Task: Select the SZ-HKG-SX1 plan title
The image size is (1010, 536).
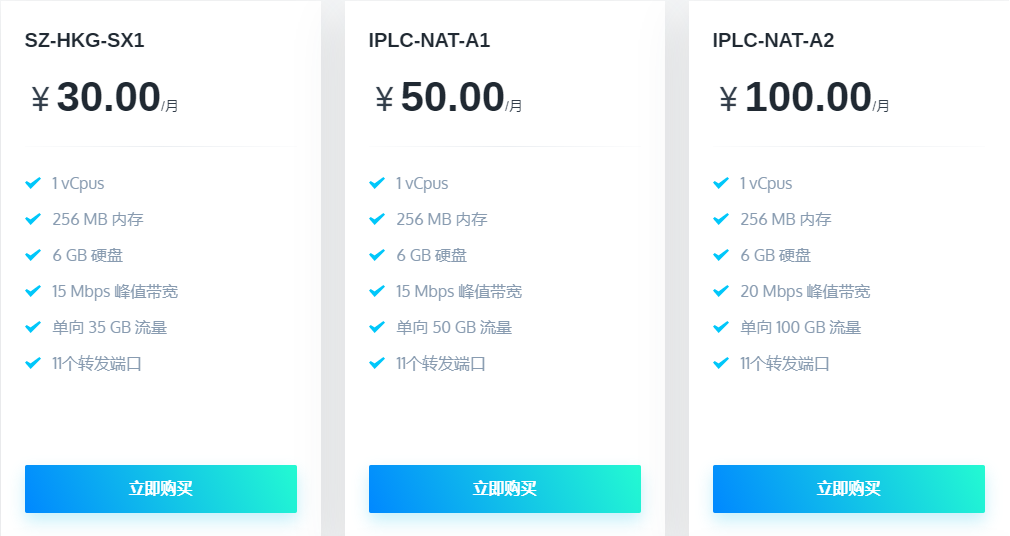Action: [85, 41]
